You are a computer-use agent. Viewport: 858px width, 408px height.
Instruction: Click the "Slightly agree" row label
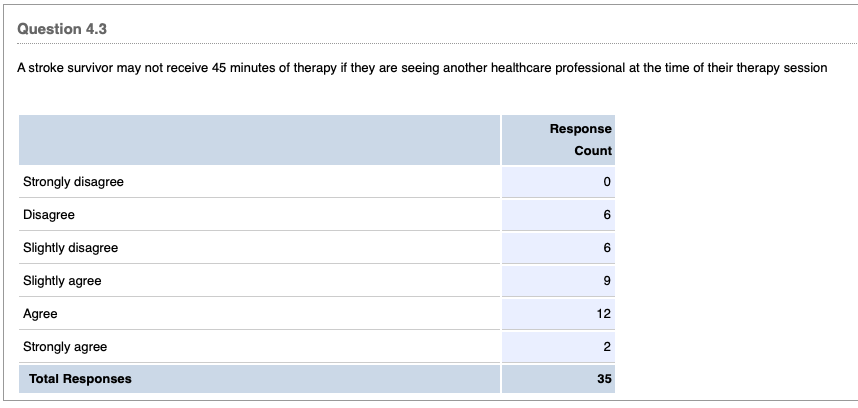62,281
